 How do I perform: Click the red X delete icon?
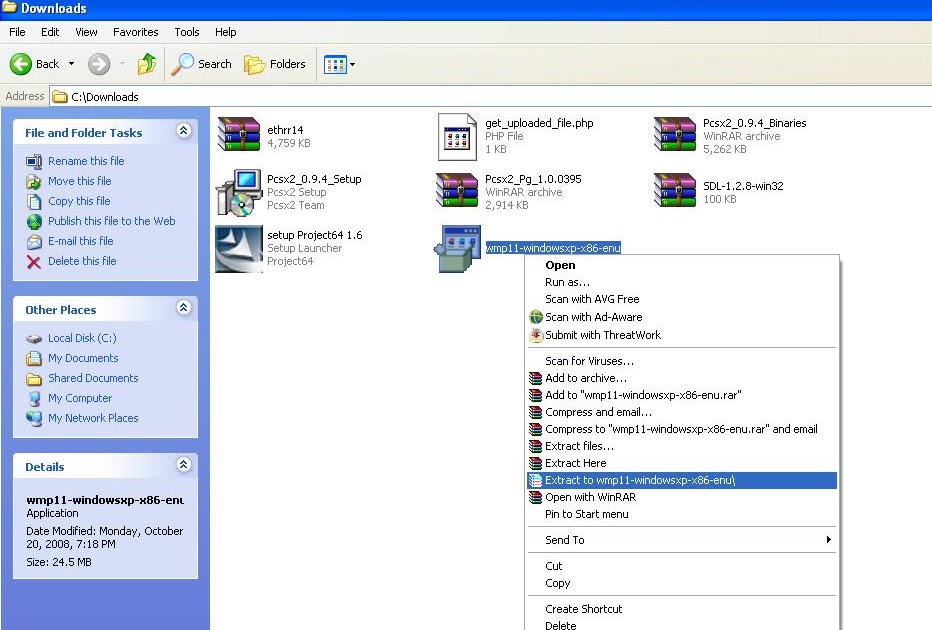click(34, 262)
